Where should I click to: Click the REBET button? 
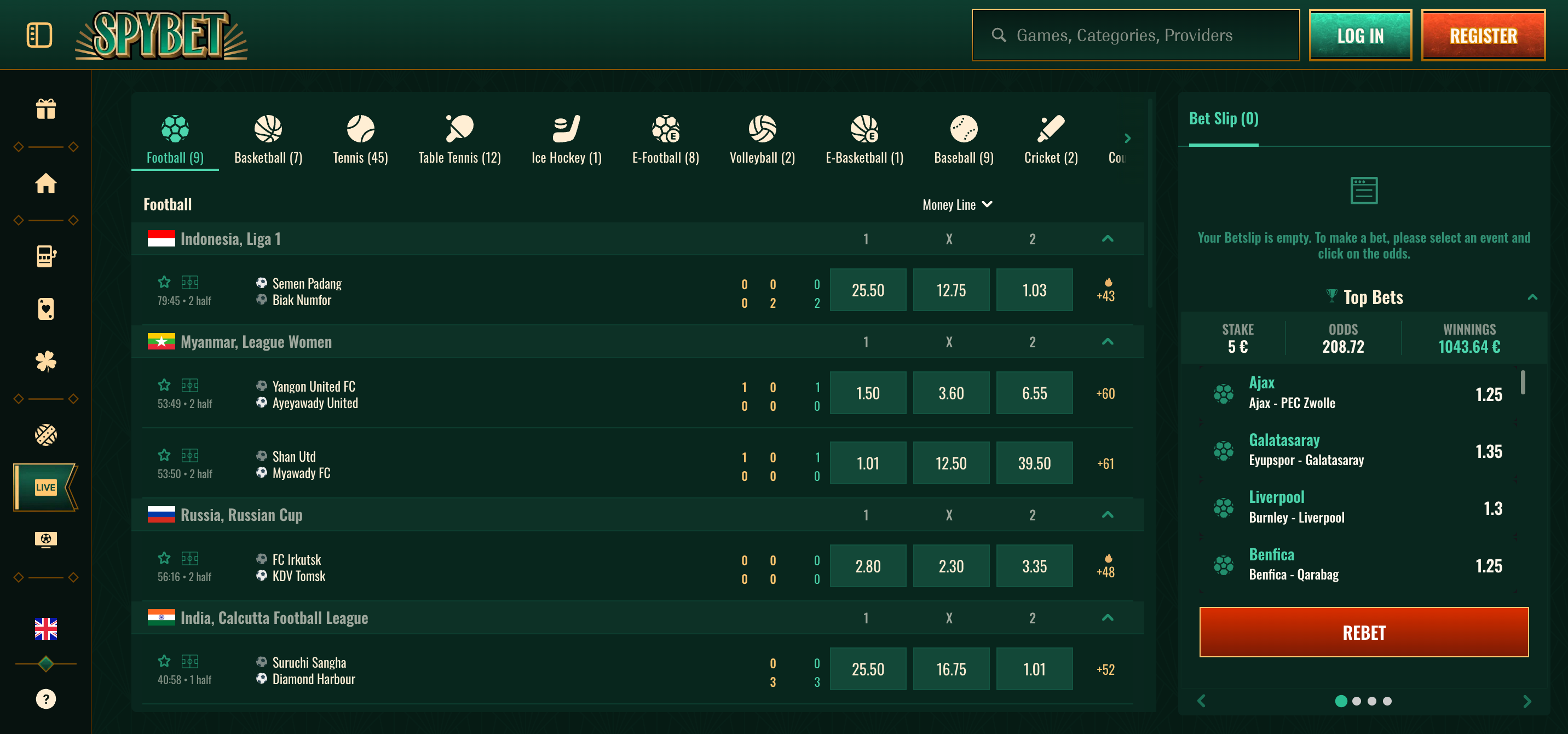pos(1363,632)
